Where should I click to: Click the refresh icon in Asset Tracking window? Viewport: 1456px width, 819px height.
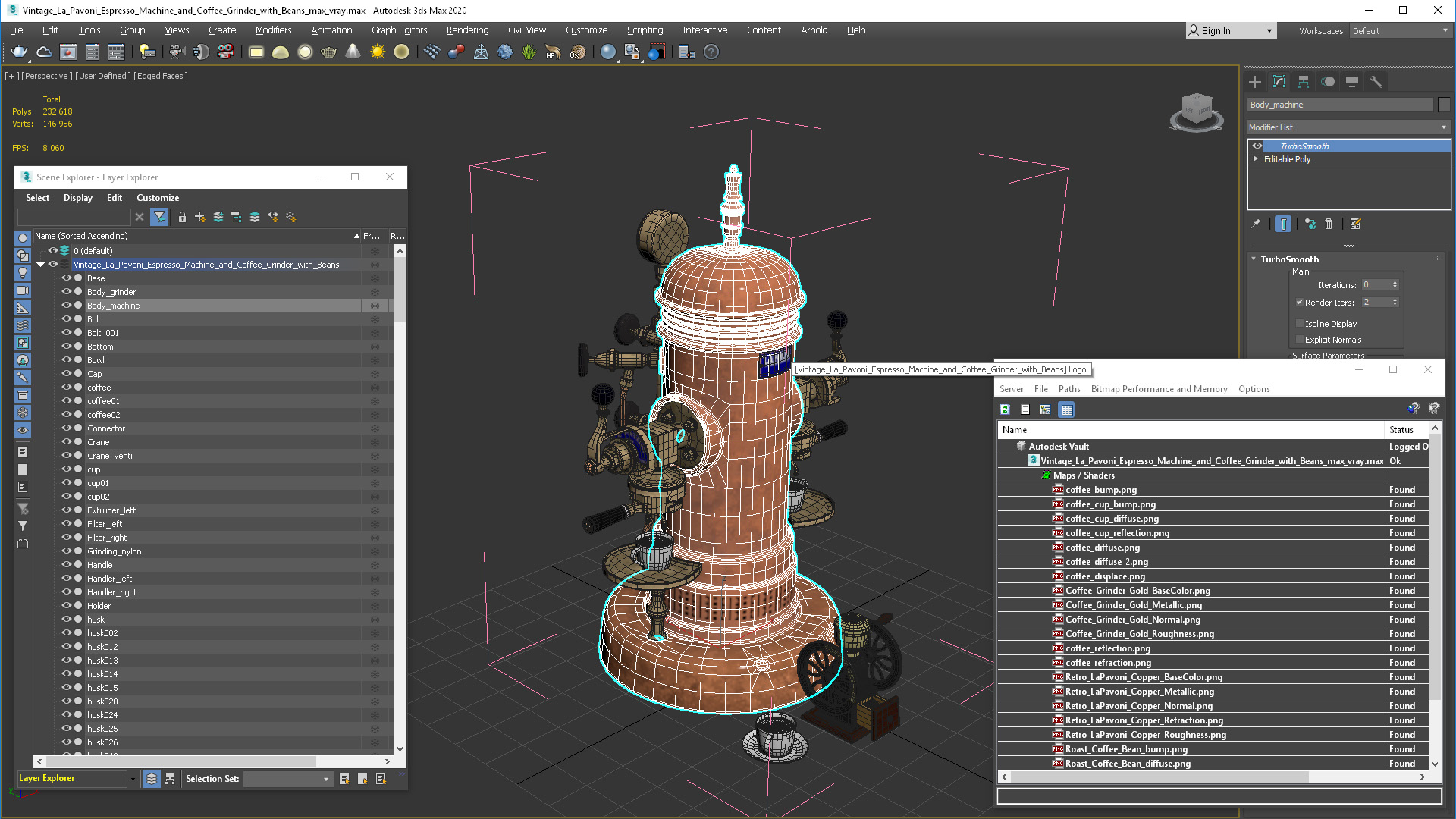1005,409
